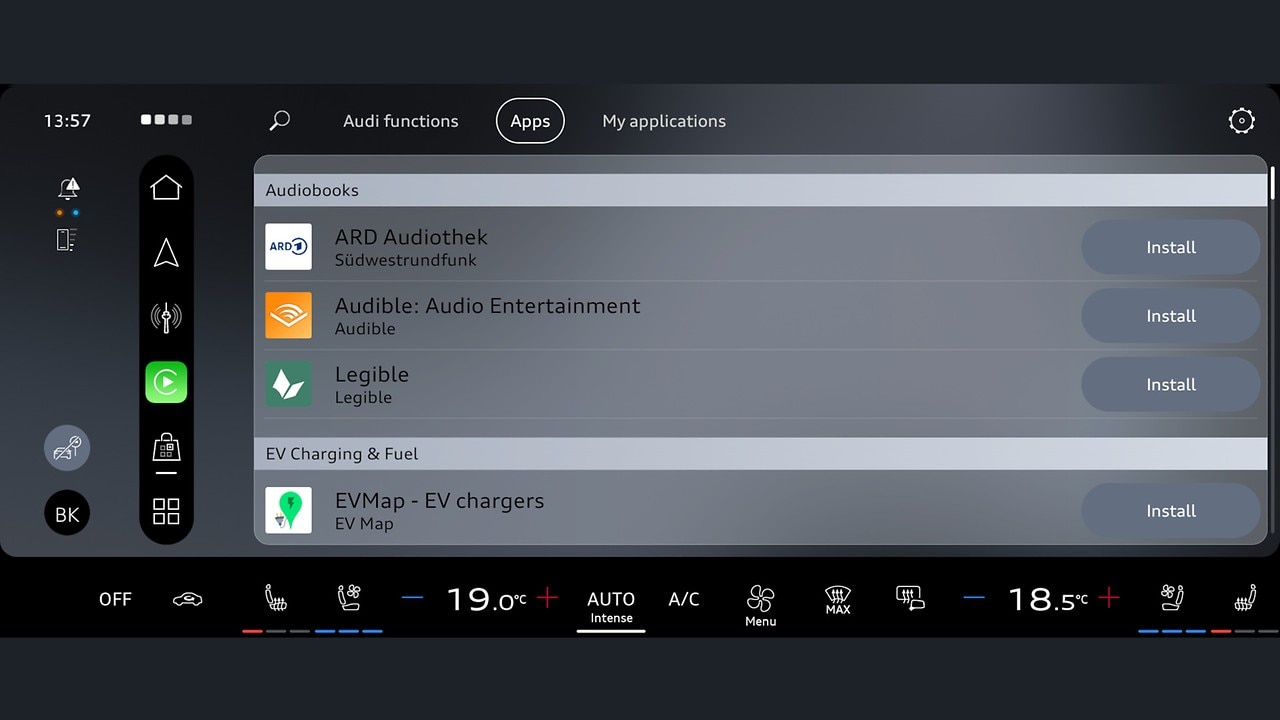The image size is (1280, 720).
Task: Install Audible: Audio Entertainment app
Action: coord(1170,316)
